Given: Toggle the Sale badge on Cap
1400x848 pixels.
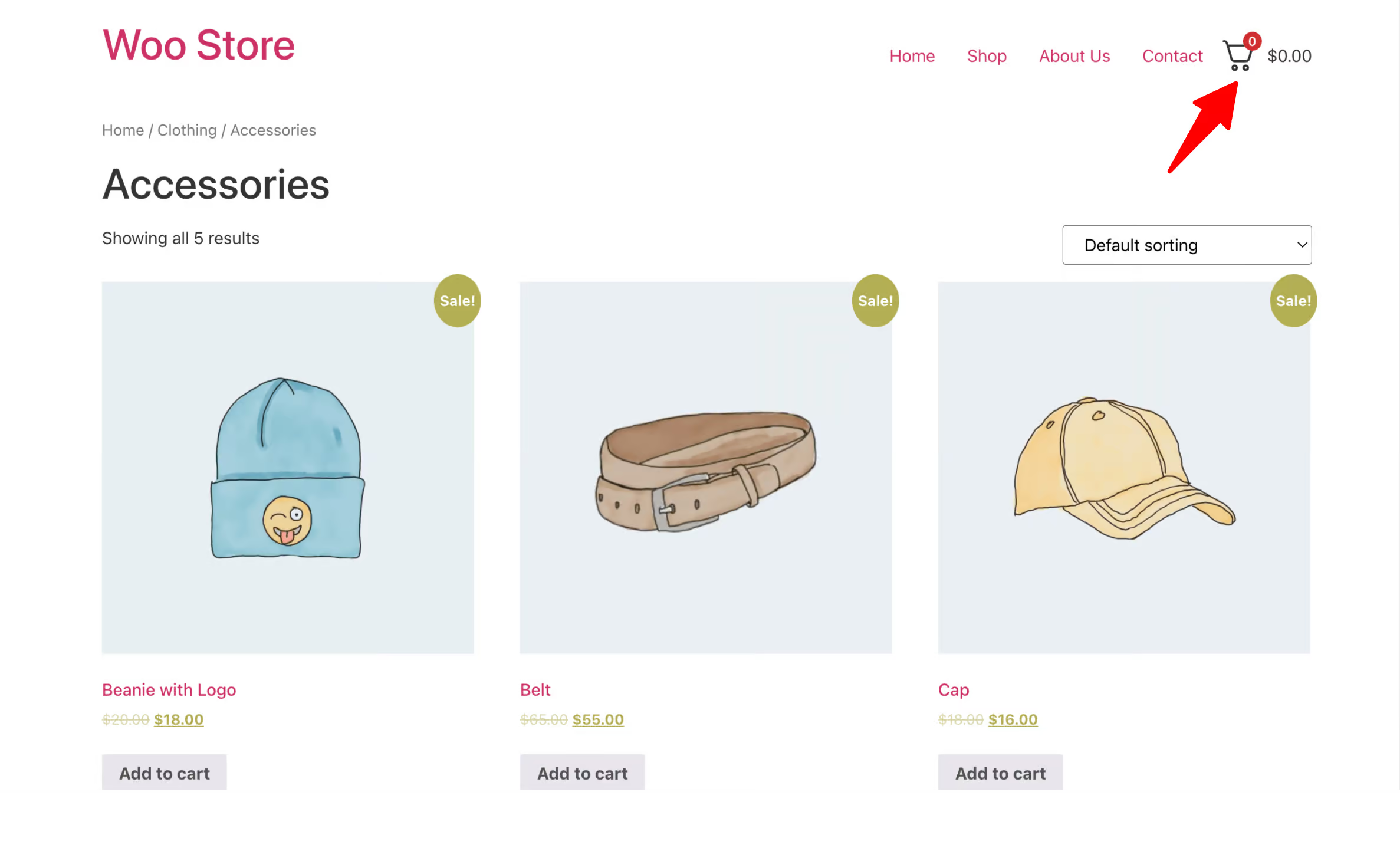Looking at the screenshot, I should (1294, 300).
